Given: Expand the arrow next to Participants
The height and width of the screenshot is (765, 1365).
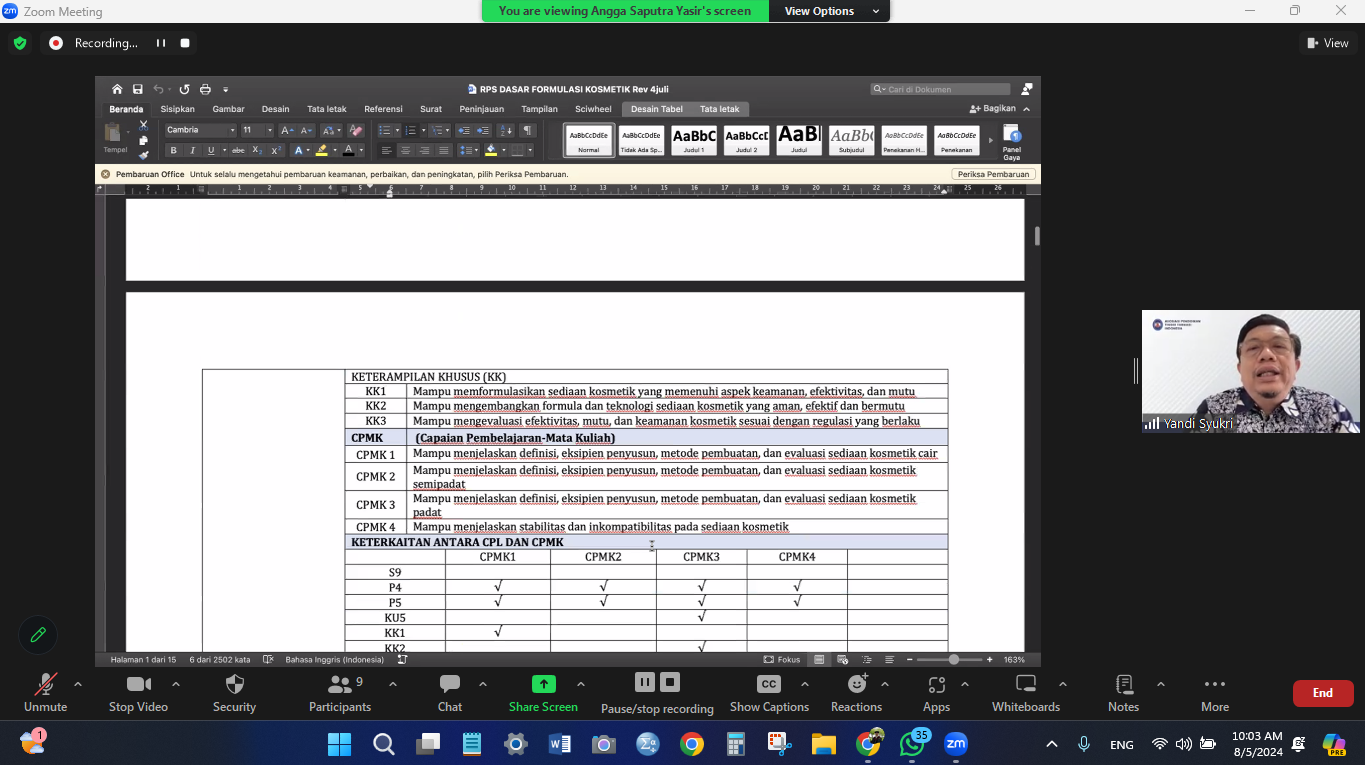Looking at the screenshot, I should (393, 685).
